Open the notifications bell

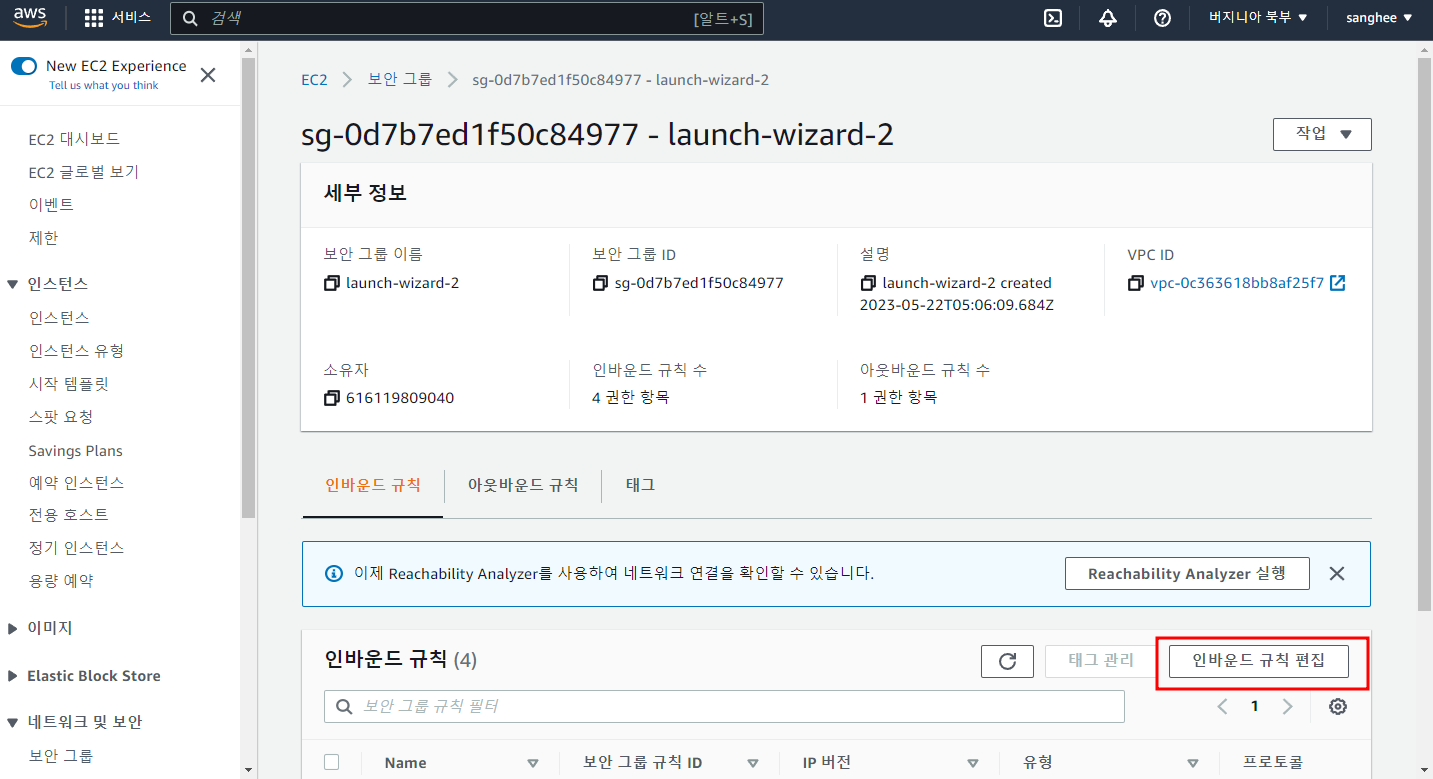click(1107, 18)
